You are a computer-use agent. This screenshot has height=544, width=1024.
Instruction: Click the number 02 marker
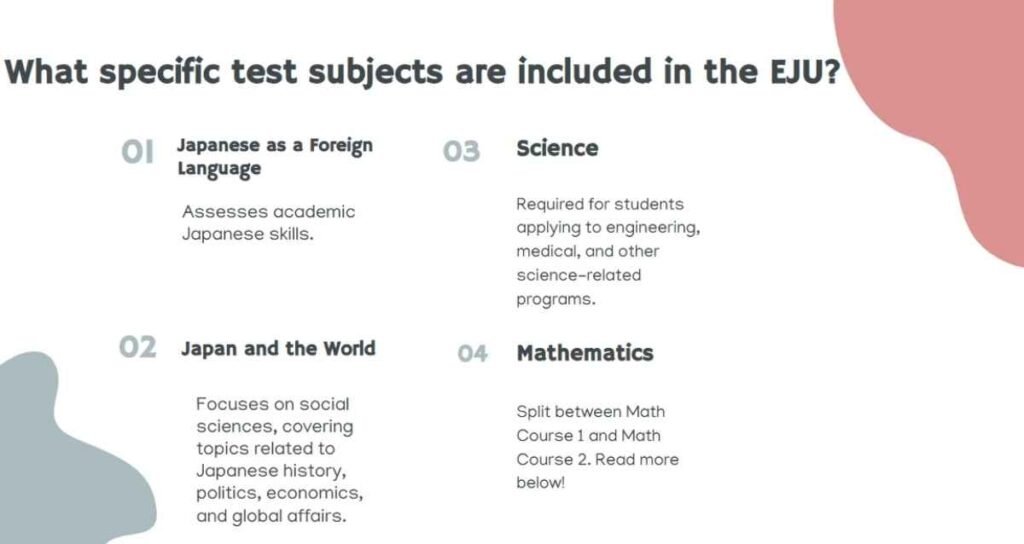(x=138, y=348)
